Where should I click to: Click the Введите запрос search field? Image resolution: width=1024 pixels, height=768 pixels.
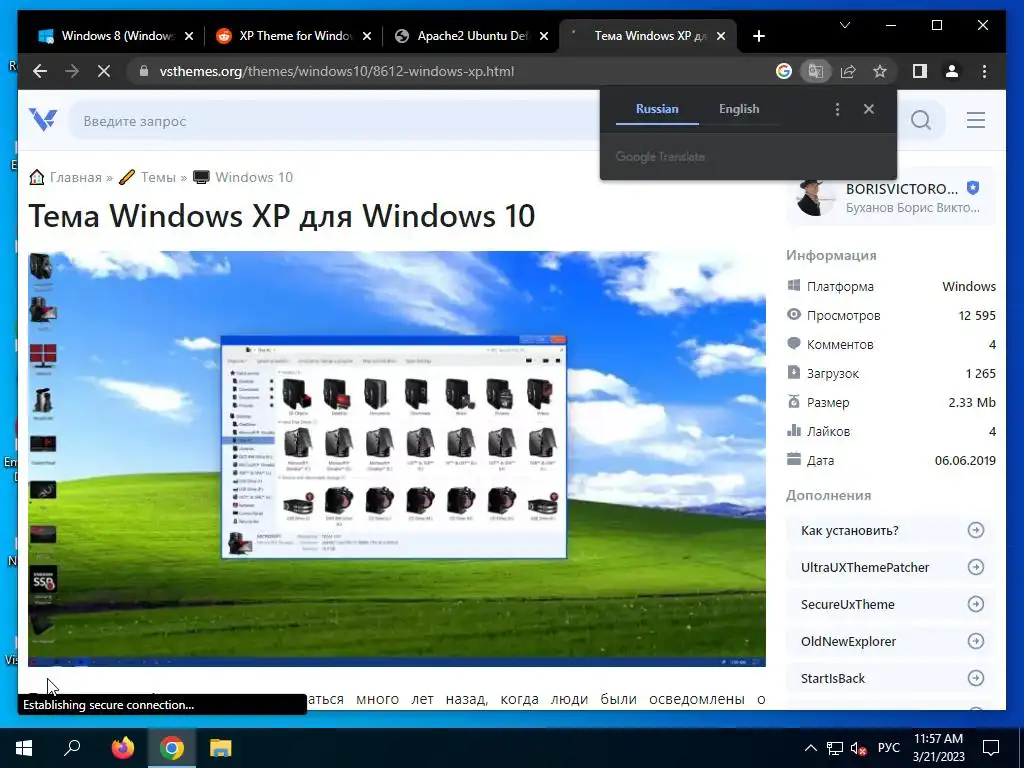click(x=333, y=121)
